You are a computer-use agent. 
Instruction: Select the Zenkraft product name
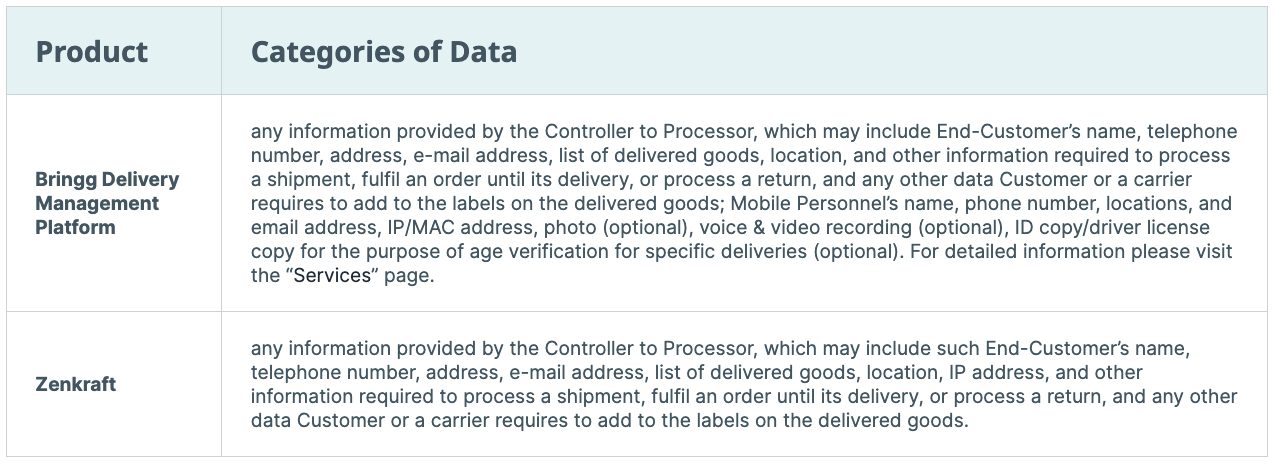(x=76, y=384)
